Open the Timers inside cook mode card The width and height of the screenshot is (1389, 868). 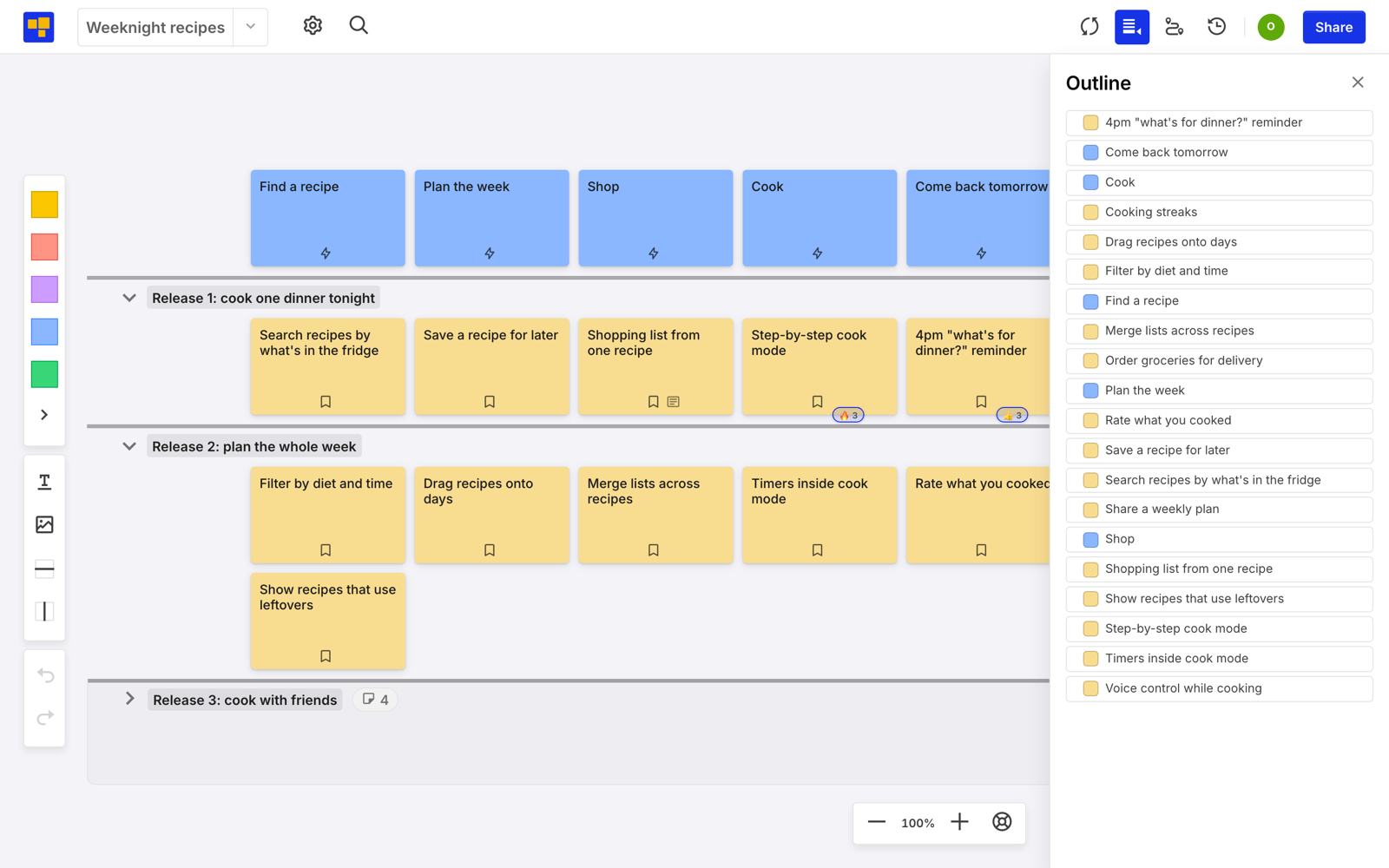pyautogui.click(x=820, y=516)
